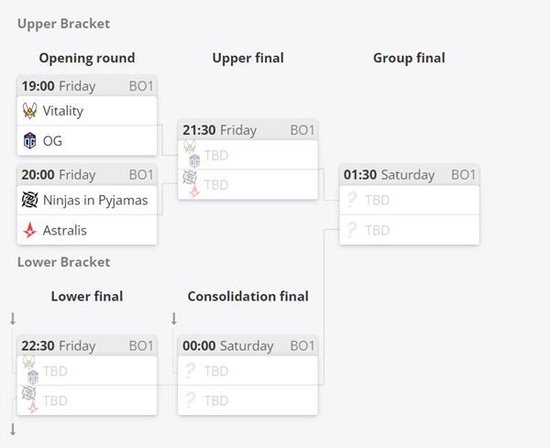Open the Ninjas in Pyjamas team link
Image resolution: width=550 pixels, height=448 pixels.
(95, 200)
